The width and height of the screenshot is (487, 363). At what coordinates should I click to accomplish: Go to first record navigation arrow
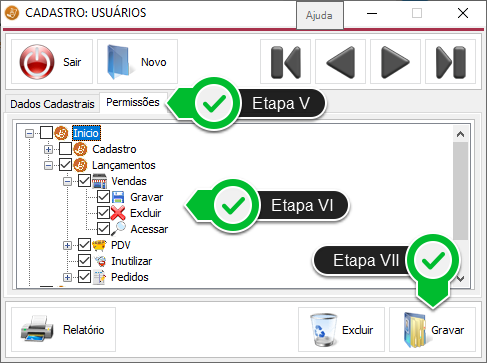[286, 62]
